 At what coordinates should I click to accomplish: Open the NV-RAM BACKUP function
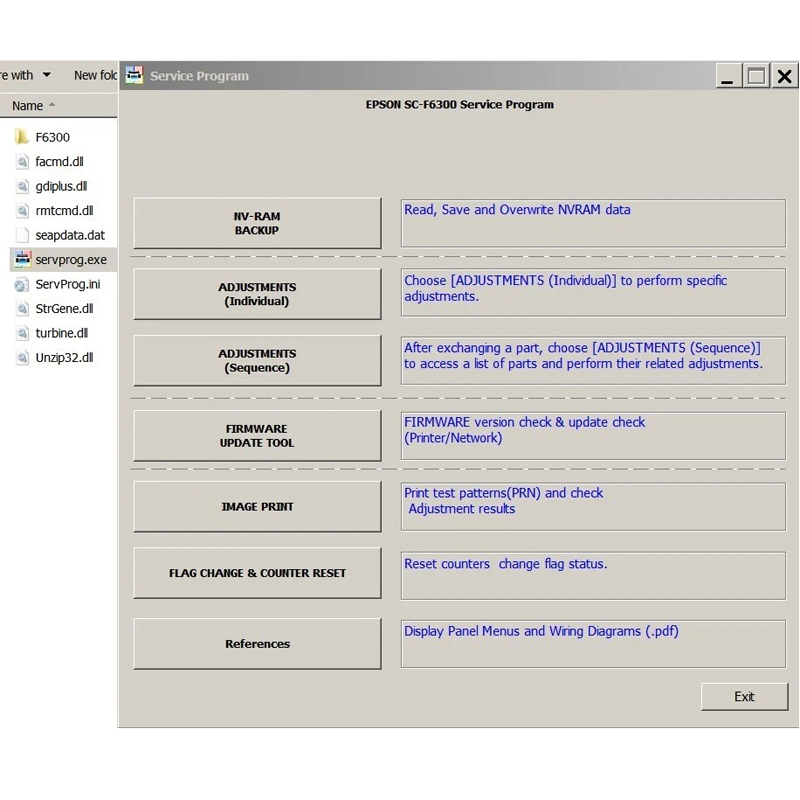pyautogui.click(x=257, y=223)
